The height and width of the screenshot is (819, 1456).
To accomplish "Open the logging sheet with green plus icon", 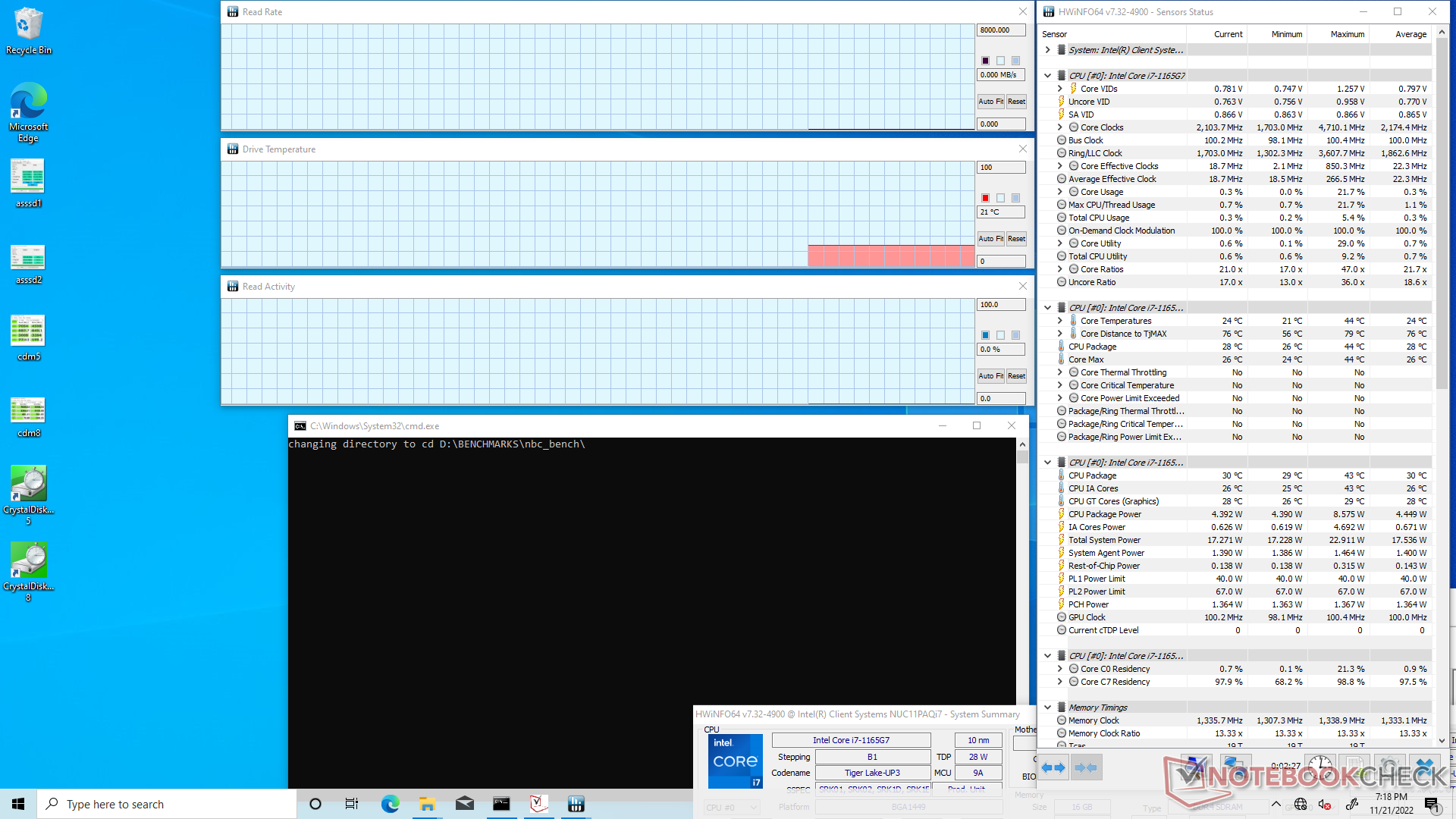I will tap(1354, 767).
